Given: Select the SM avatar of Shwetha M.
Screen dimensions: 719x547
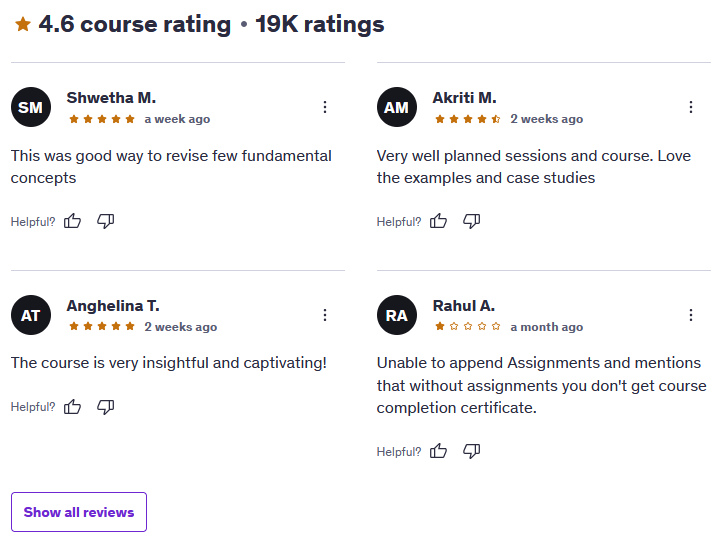Looking at the screenshot, I should pos(31,107).
